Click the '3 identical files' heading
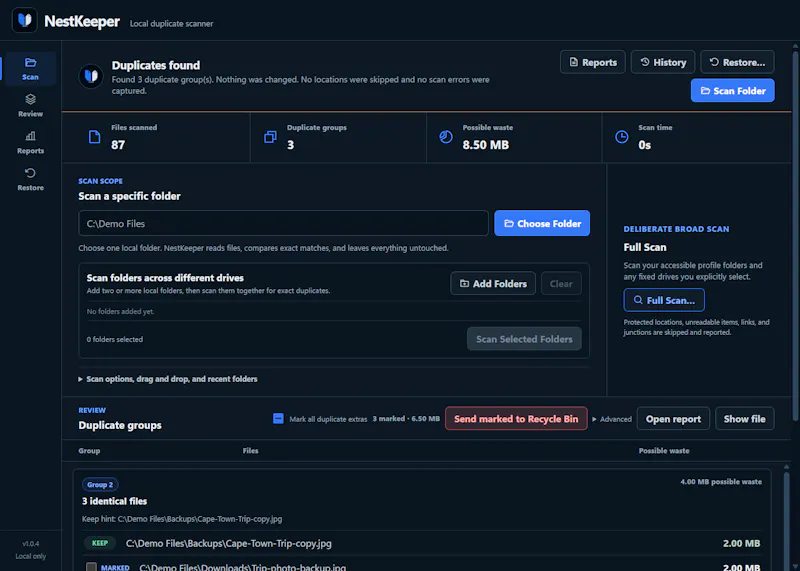 pos(114,501)
